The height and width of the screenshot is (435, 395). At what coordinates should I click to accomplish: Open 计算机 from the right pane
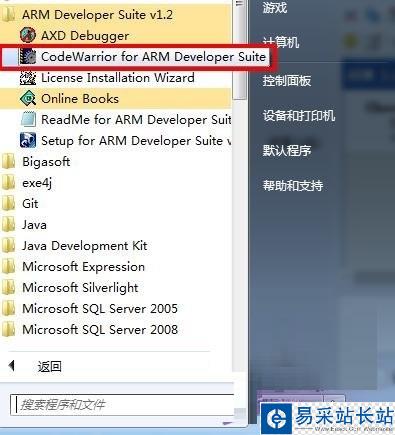tap(281, 42)
